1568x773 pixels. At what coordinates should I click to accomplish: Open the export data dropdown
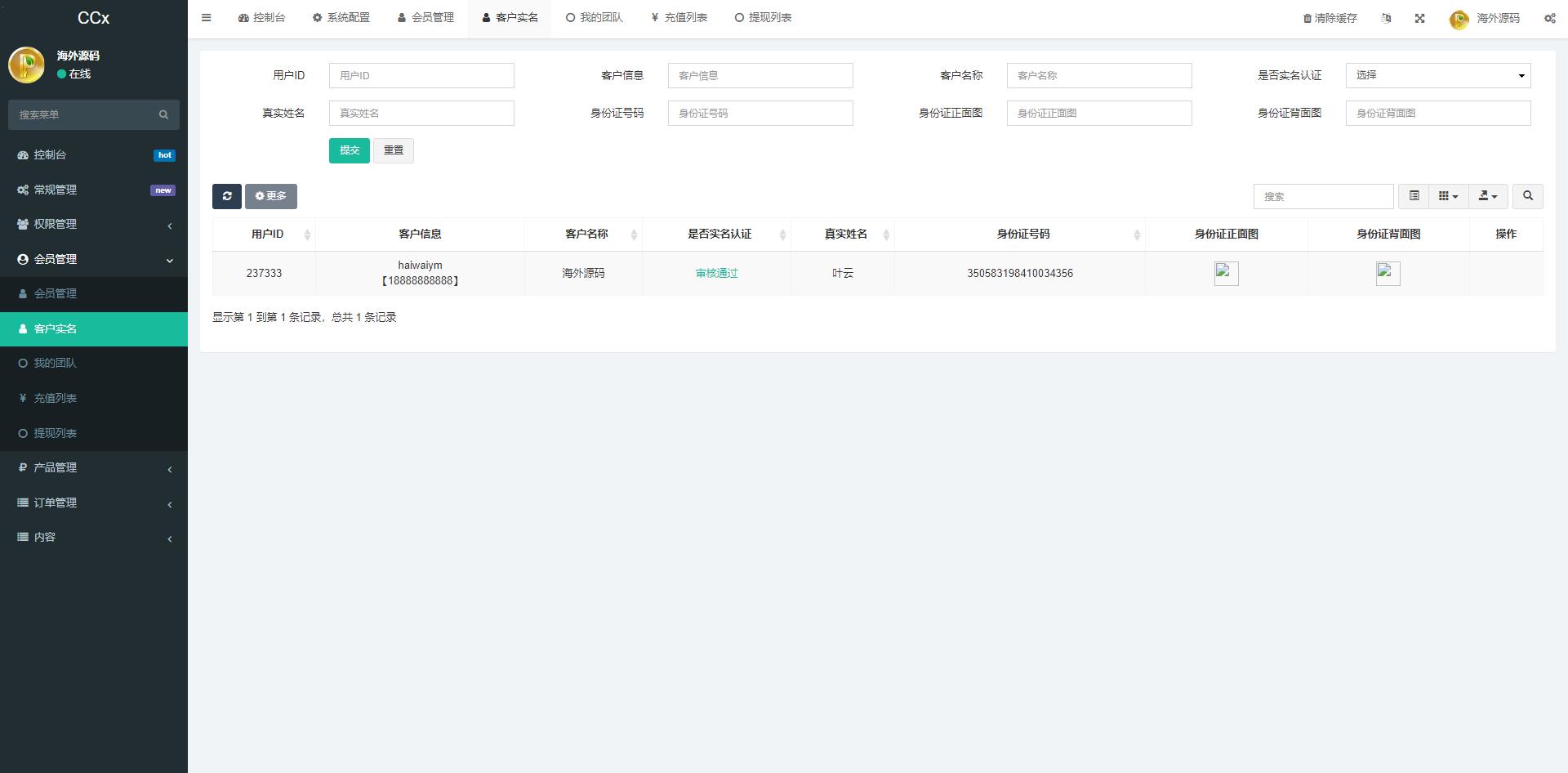(x=1487, y=196)
